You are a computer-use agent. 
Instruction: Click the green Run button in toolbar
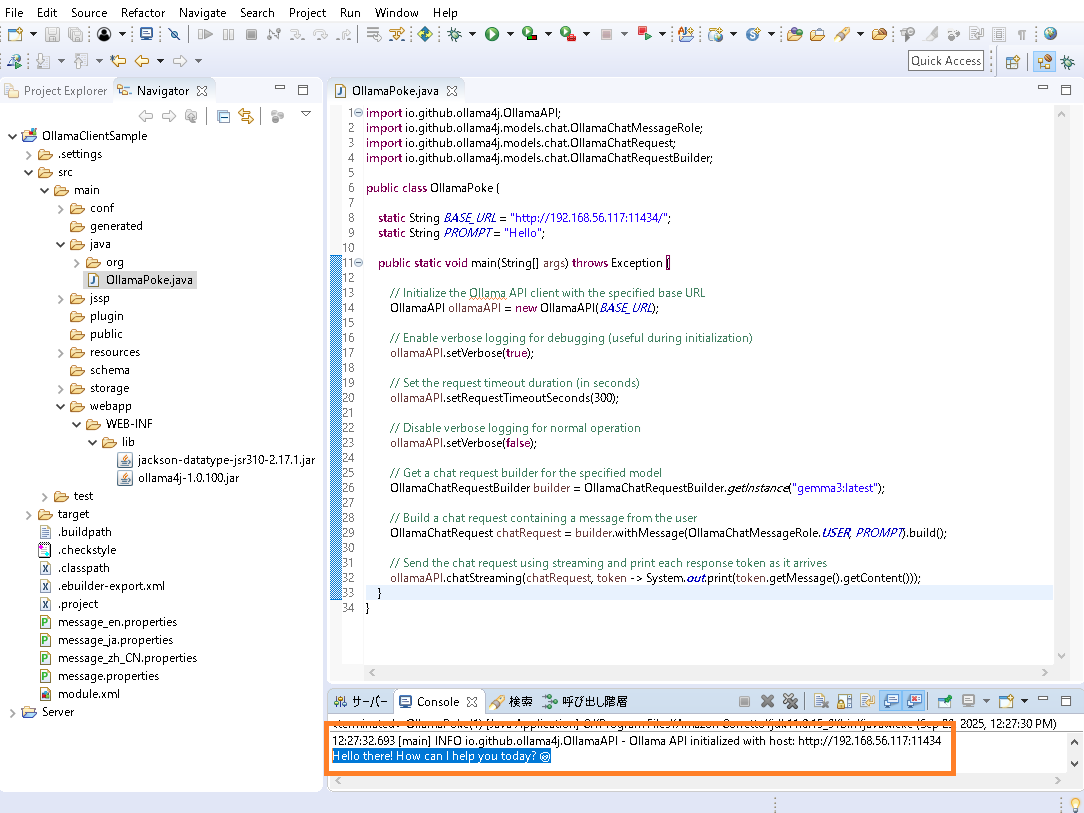tap(492, 34)
